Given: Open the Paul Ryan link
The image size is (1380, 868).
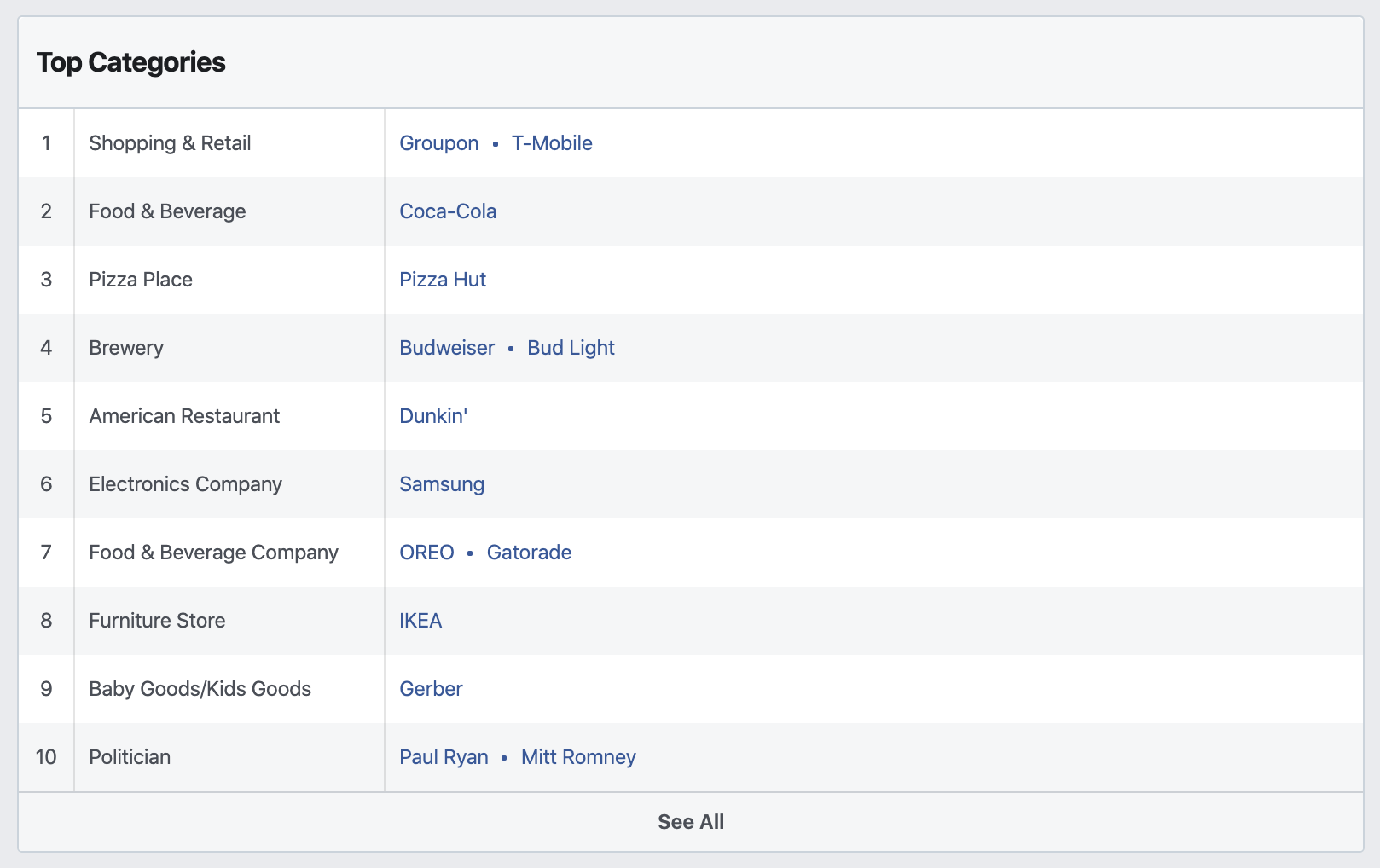Looking at the screenshot, I should 444,756.
